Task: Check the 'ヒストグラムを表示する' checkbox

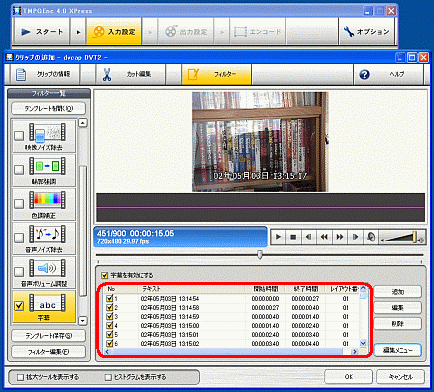Action: 108,377
